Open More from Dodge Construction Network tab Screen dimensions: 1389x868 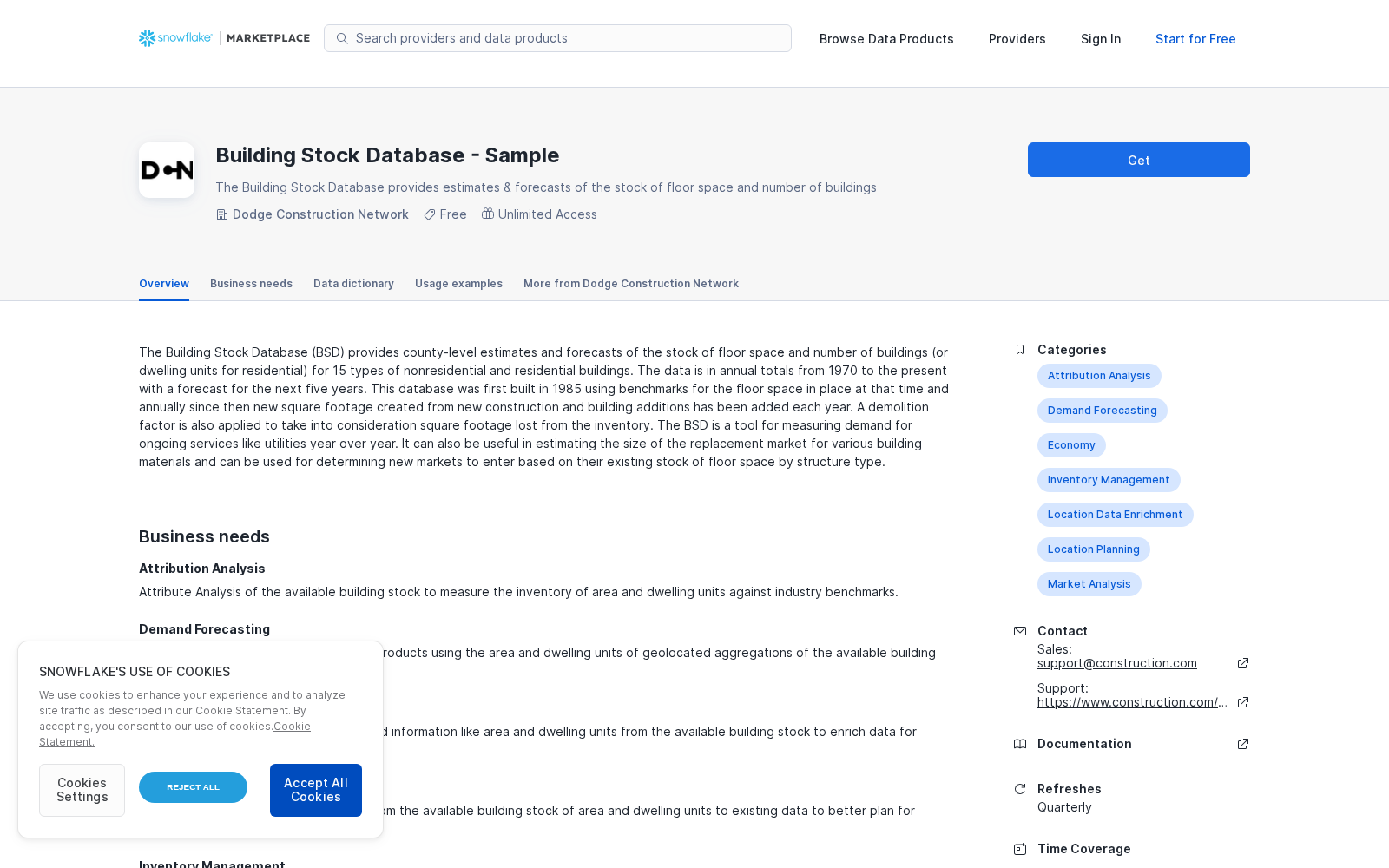pos(631,284)
